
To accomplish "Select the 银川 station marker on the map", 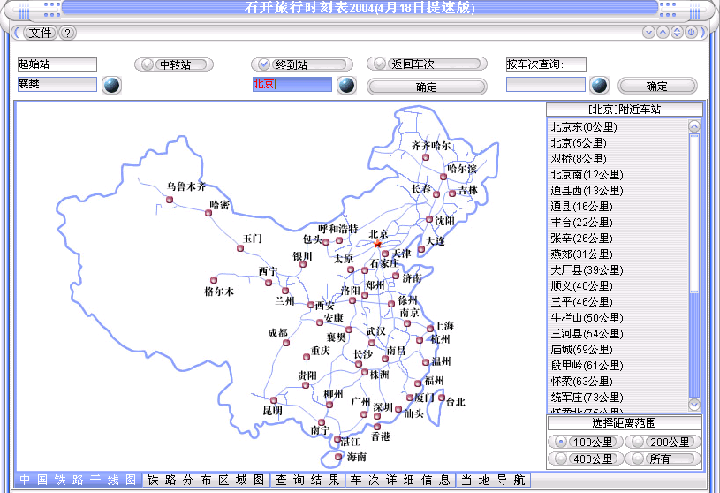I will (x=303, y=264).
